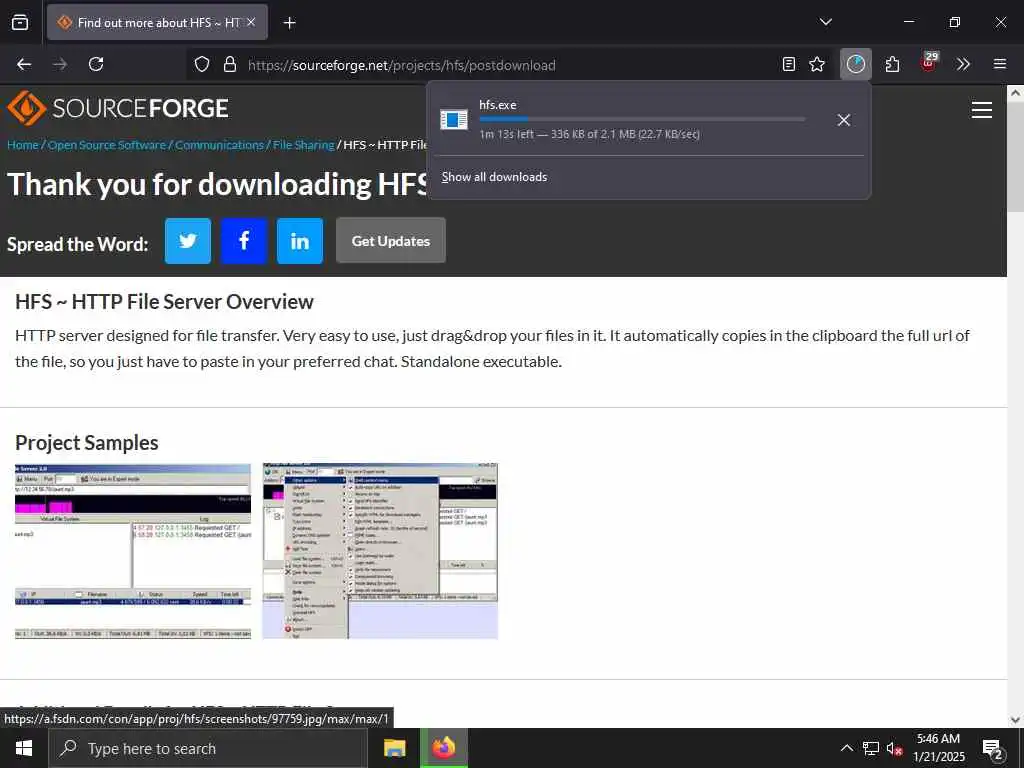The height and width of the screenshot is (768, 1024).
Task: Open Communications breadcrumb link
Action: [x=219, y=145]
